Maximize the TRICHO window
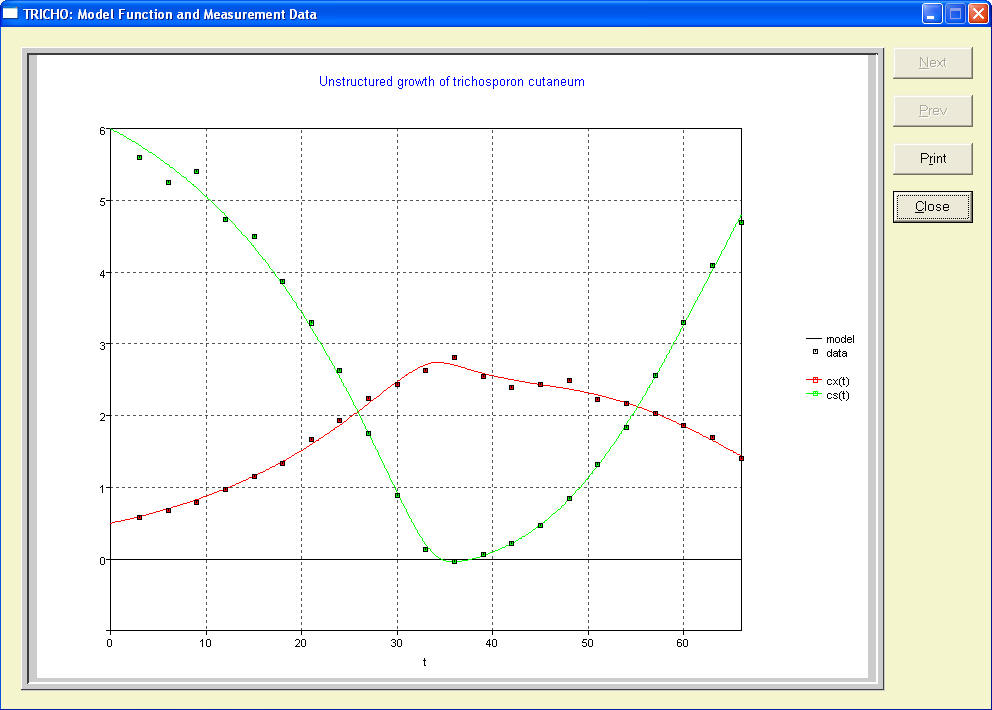Screen dimensions: 992x710 click(954, 14)
